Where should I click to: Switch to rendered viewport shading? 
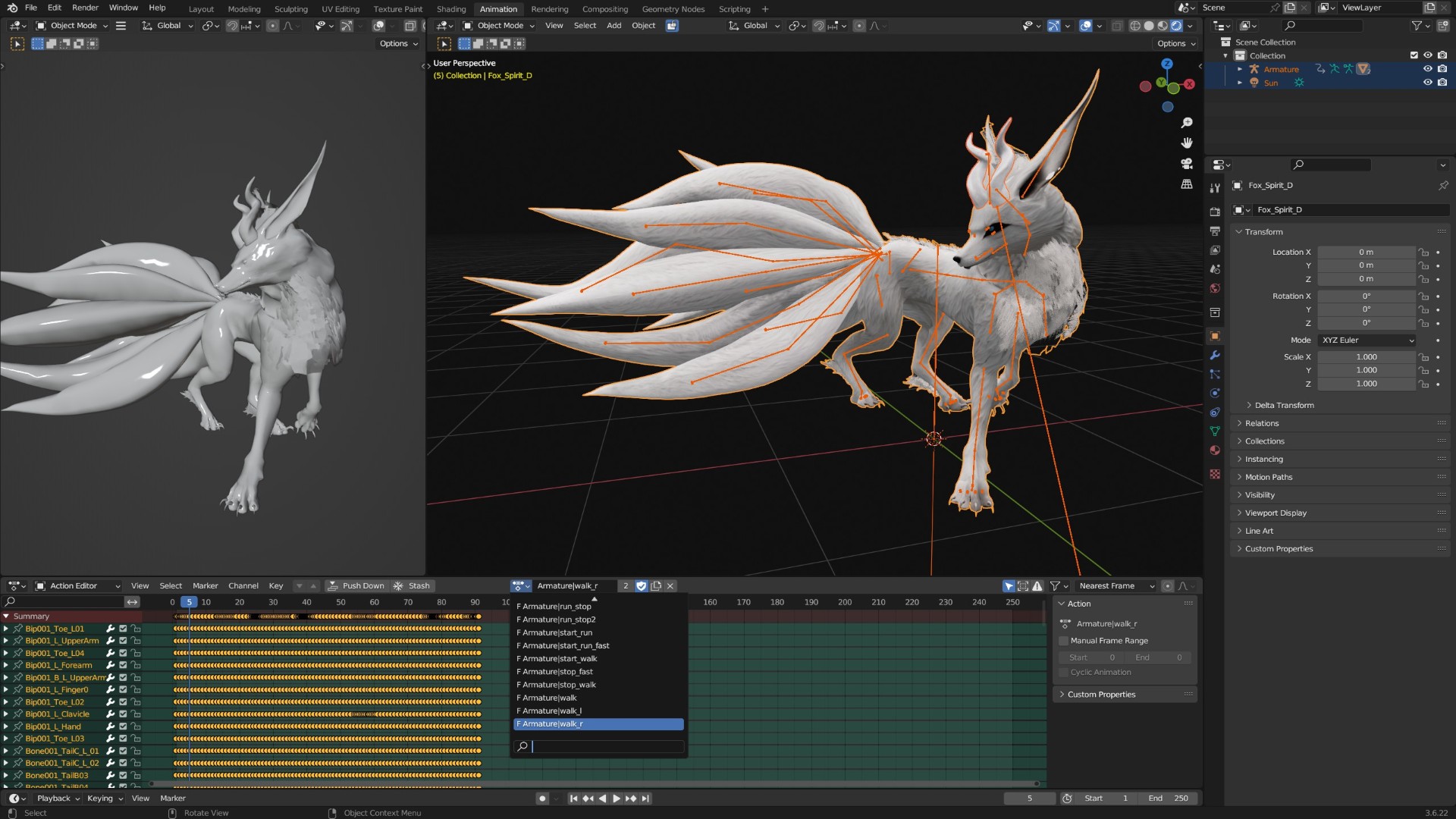(x=1176, y=26)
